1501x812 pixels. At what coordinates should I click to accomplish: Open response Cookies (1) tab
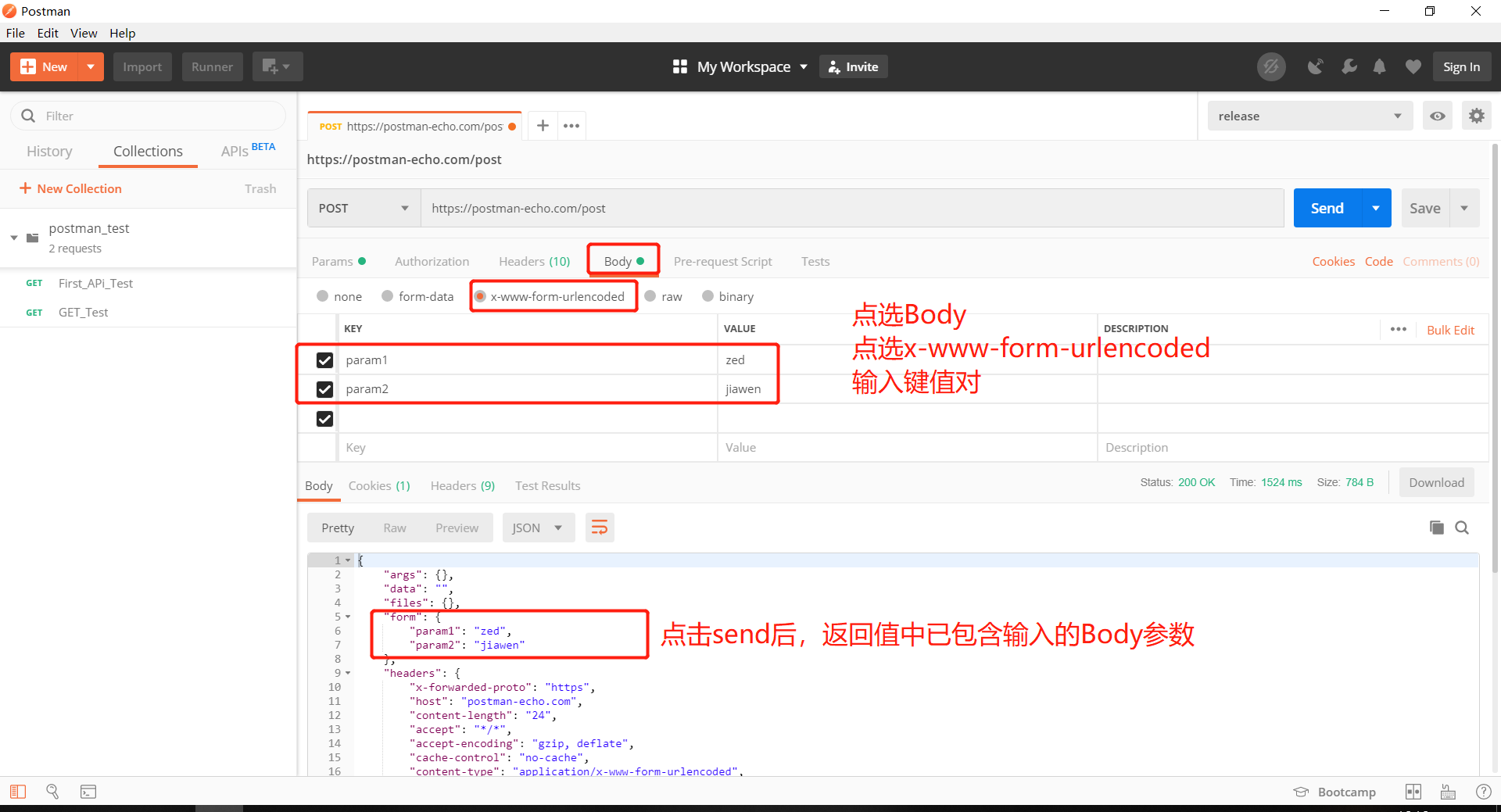coord(379,485)
